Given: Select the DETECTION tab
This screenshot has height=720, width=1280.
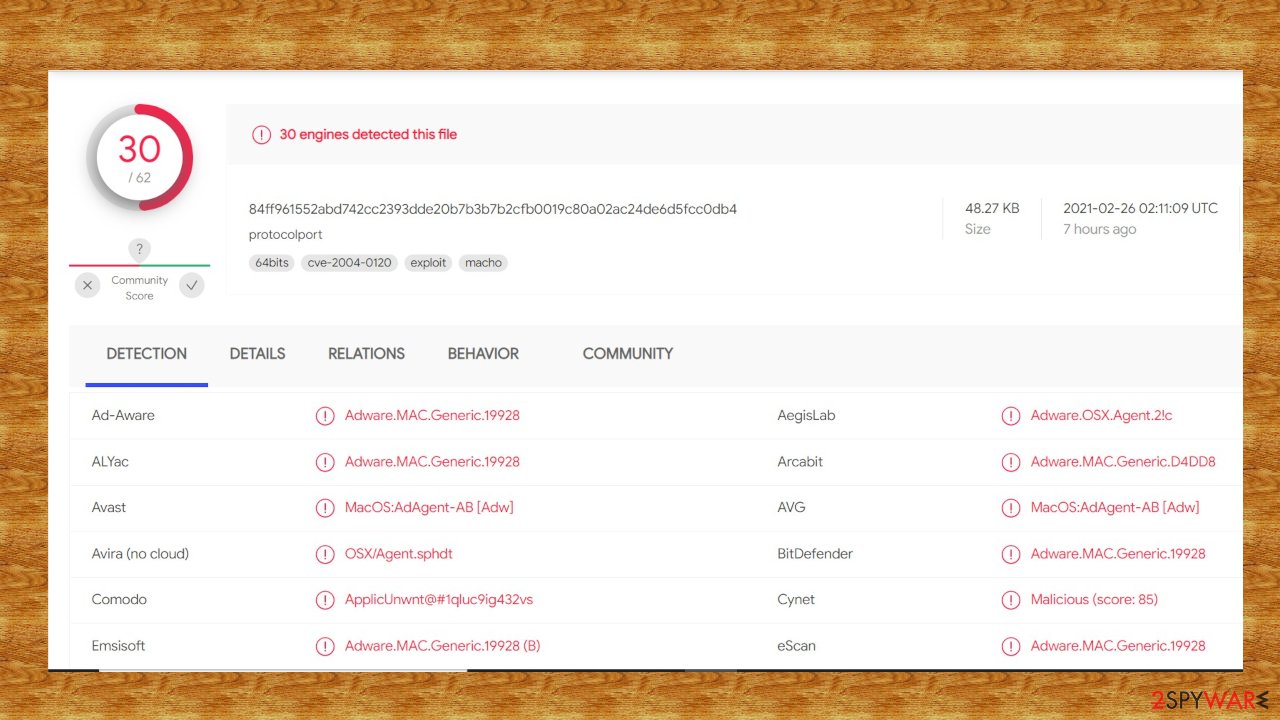Looking at the screenshot, I should [x=147, y=354].
